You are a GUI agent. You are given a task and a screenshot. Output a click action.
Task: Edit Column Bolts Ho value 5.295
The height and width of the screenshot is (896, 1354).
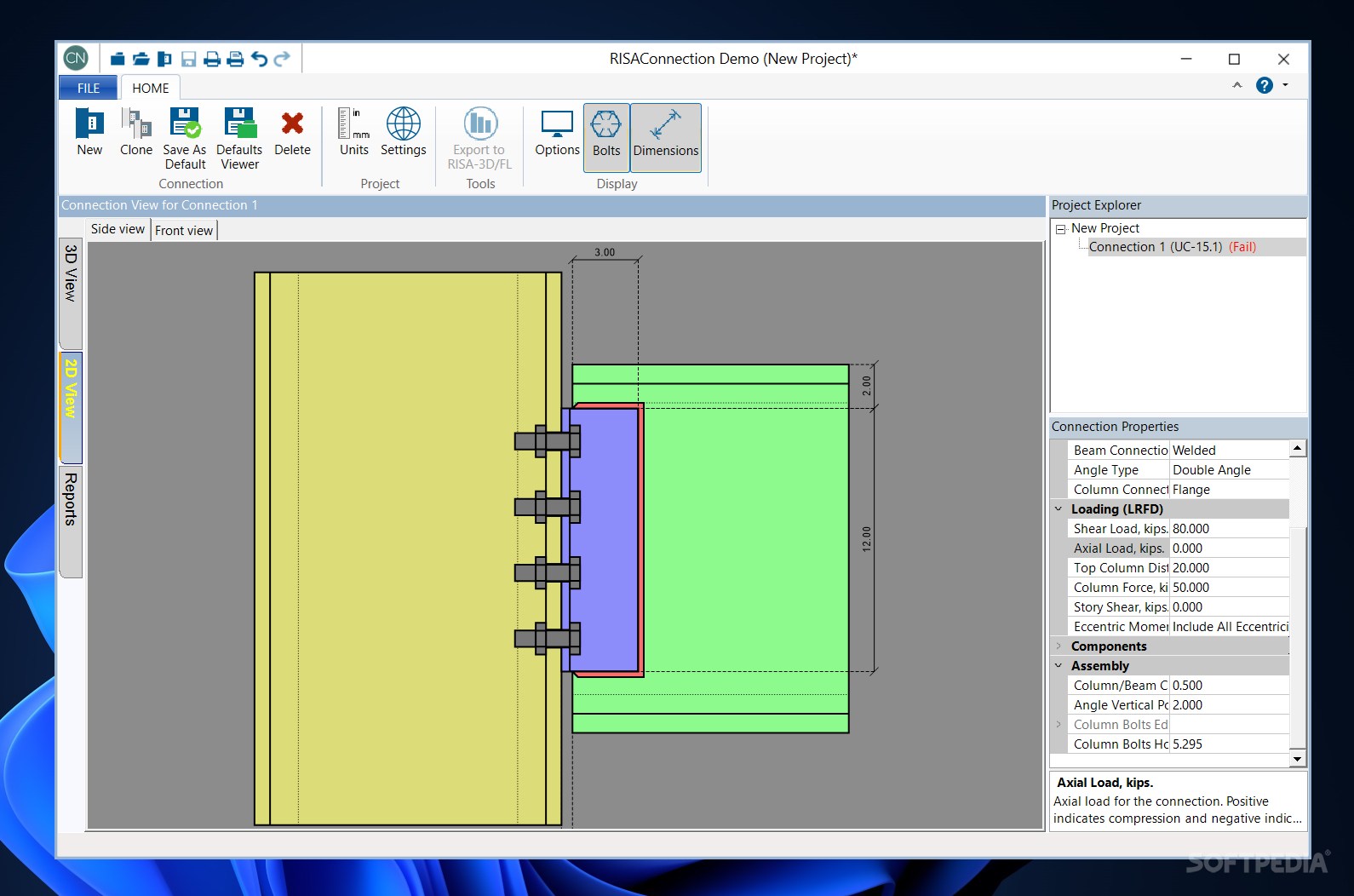point(1230,744)
